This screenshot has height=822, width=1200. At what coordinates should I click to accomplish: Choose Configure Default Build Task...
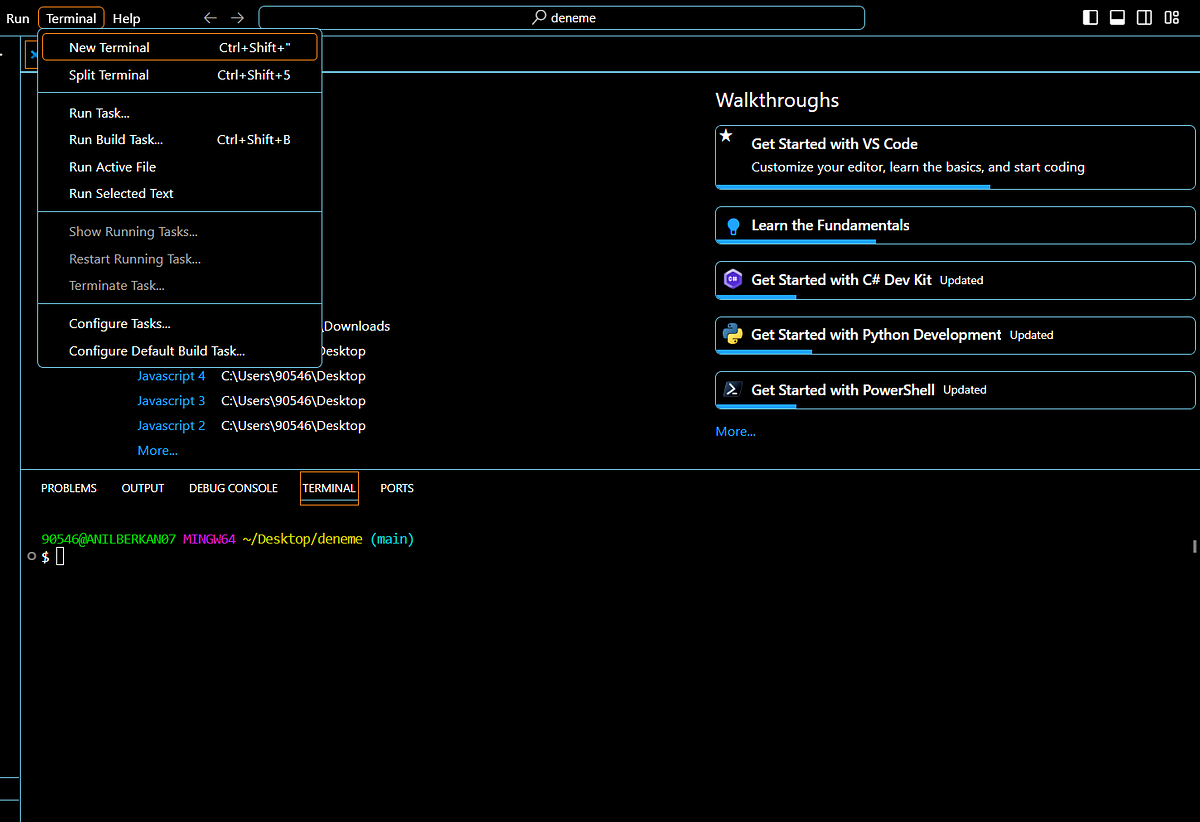[x=180, y=351]
